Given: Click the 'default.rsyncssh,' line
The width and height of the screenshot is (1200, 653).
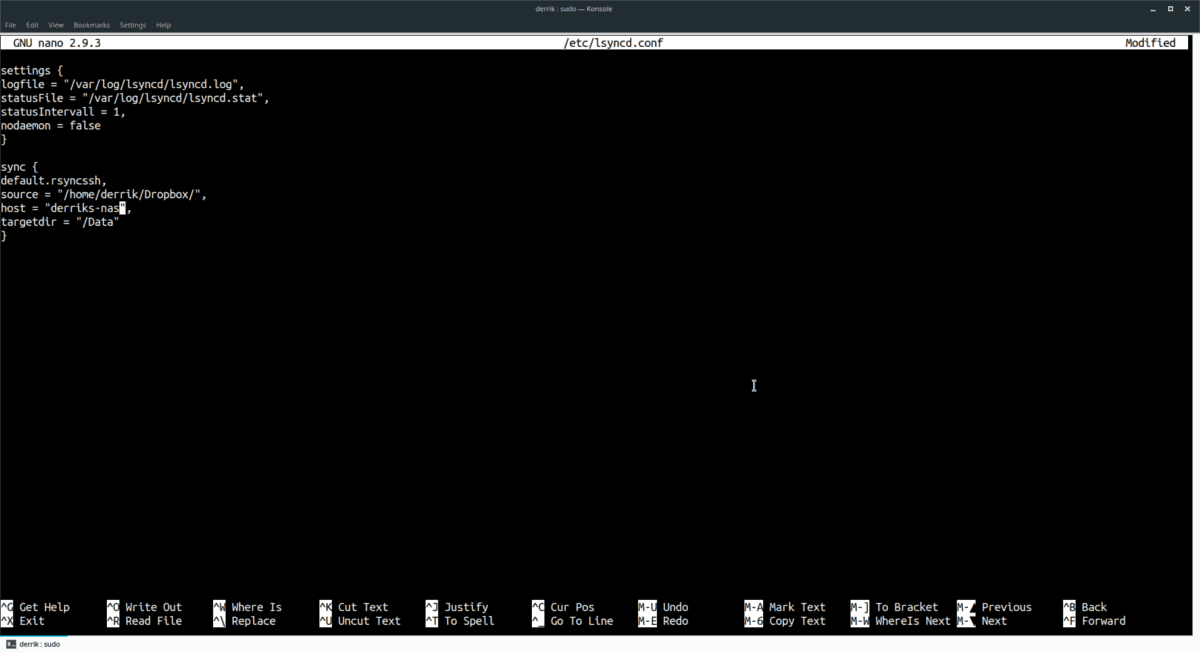Looking at the screenshot, I should click(53, 181).
